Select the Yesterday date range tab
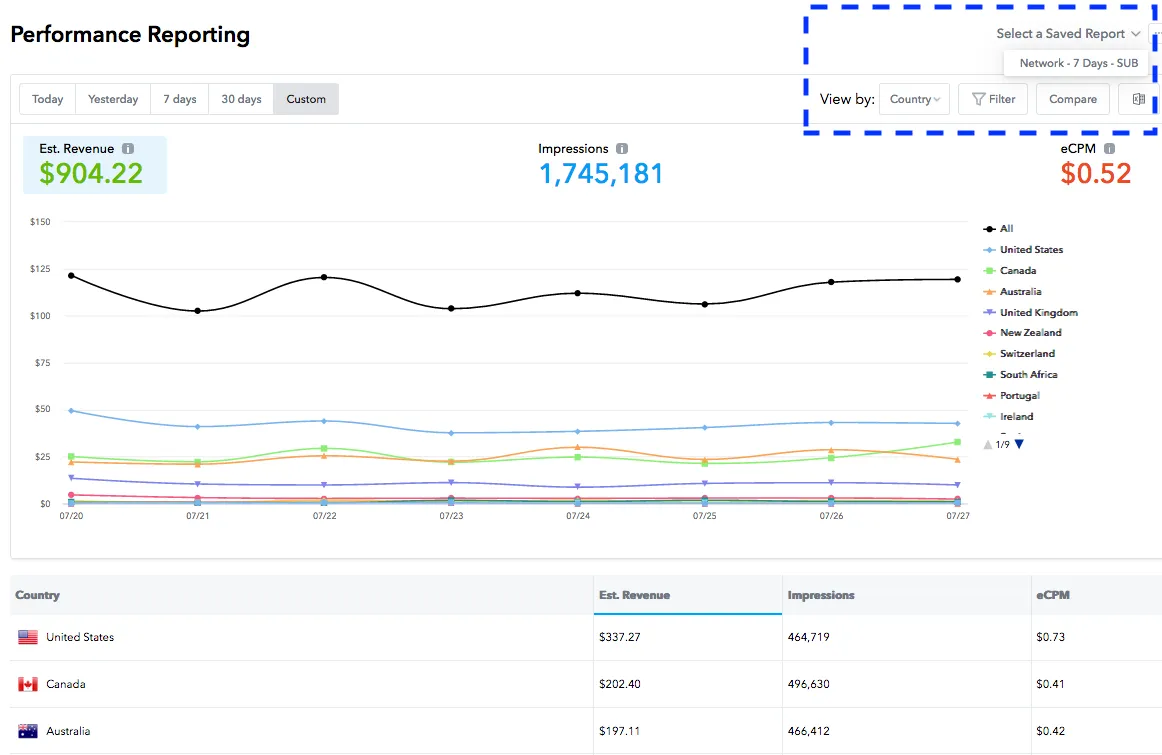This screenshot has width=1162, height=755. click(x=112, y=98)
